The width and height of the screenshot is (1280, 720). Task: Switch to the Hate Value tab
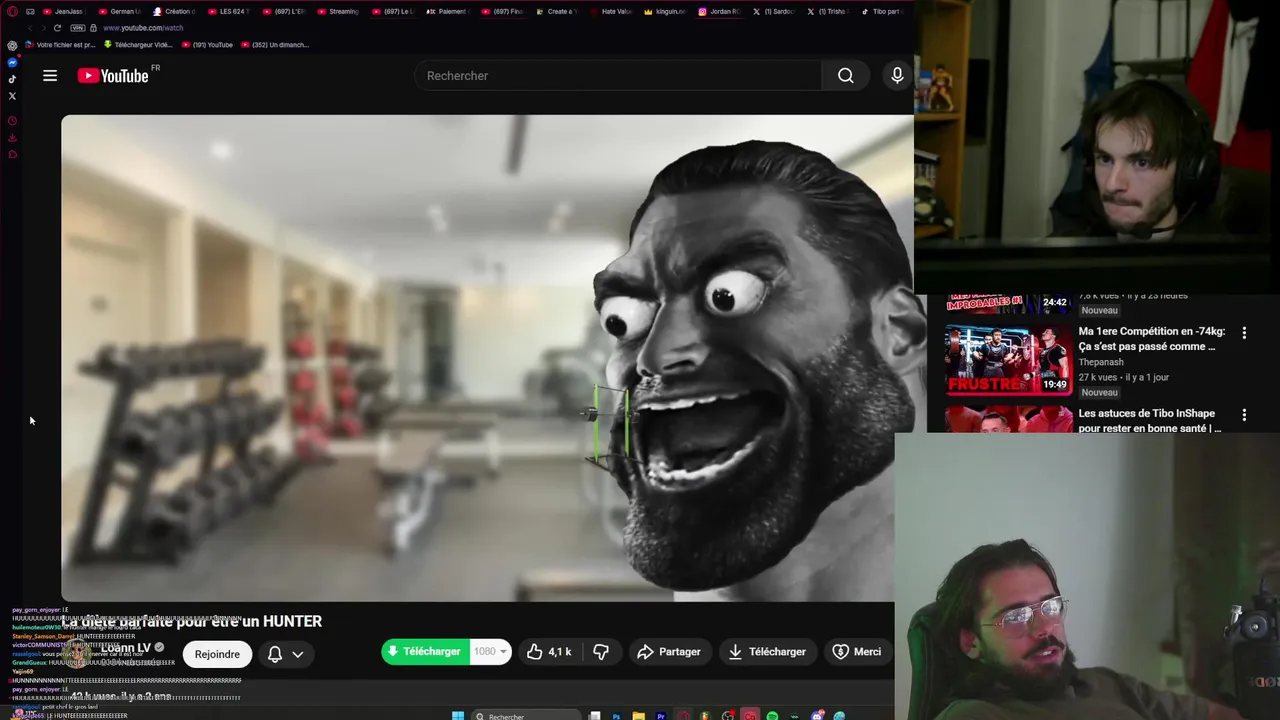pos(612,12)
